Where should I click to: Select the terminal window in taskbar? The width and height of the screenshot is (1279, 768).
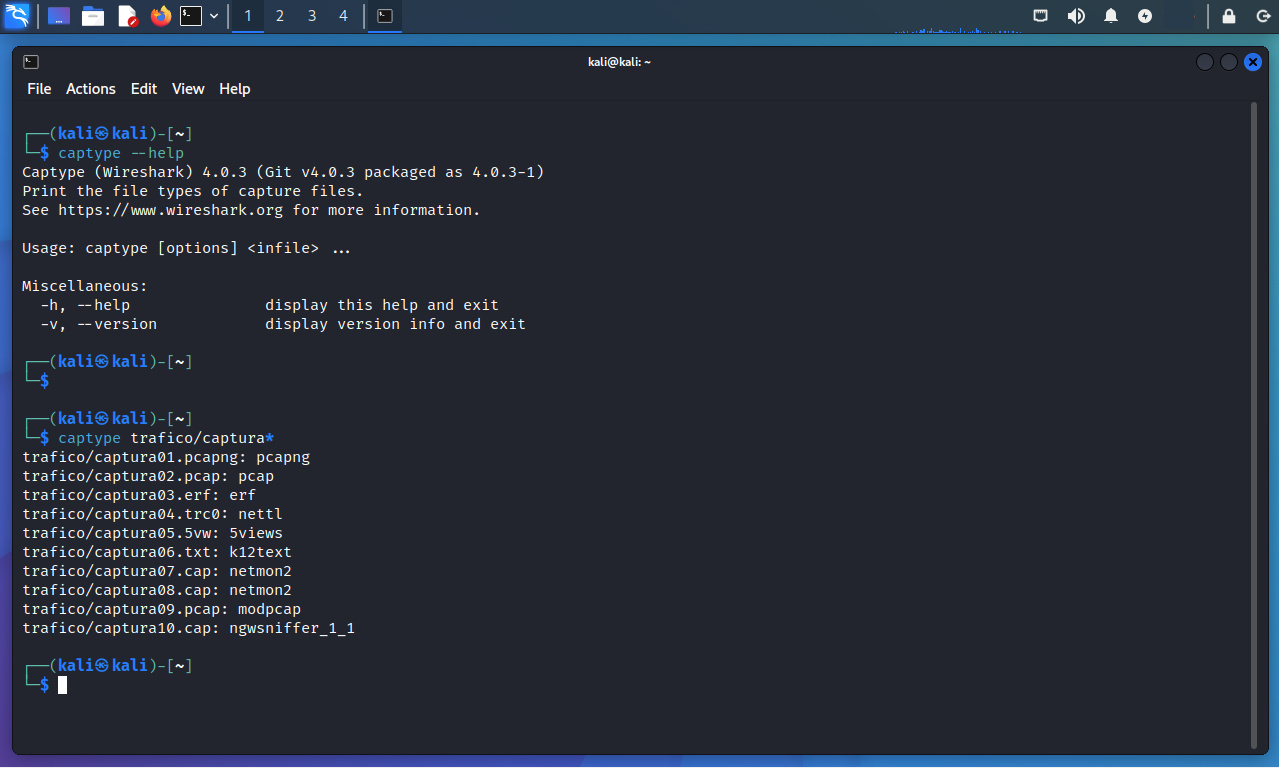385,16
